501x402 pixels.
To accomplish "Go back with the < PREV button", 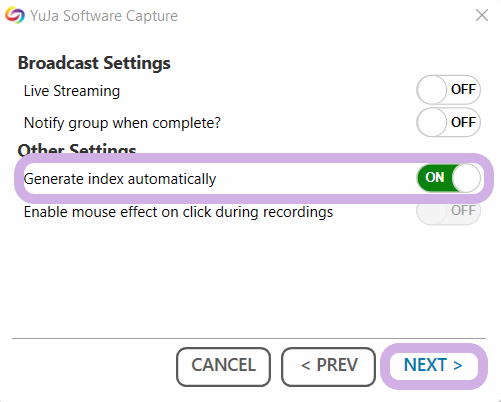I will coord(328,367).
